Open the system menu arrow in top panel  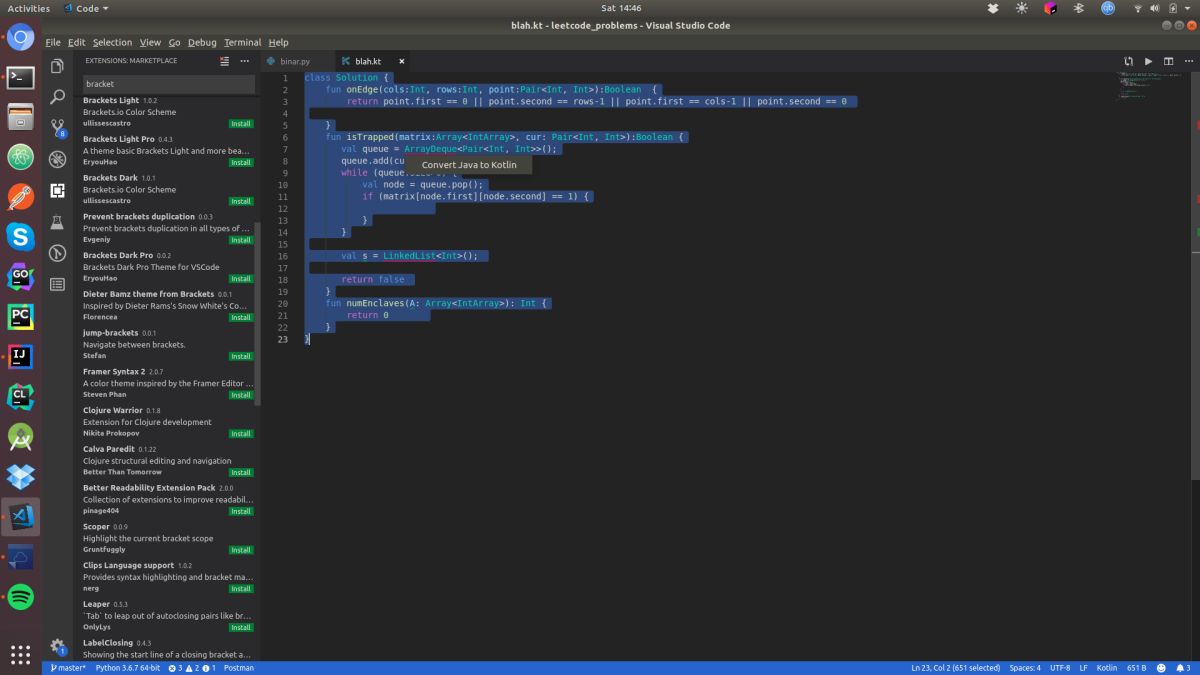1188,8
